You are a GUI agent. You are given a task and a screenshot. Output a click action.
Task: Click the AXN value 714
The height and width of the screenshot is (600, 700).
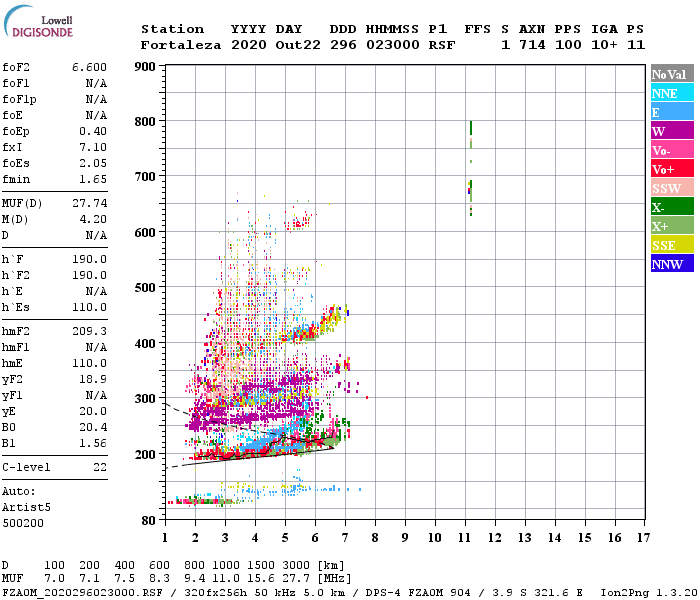click(x=532, y=45)
